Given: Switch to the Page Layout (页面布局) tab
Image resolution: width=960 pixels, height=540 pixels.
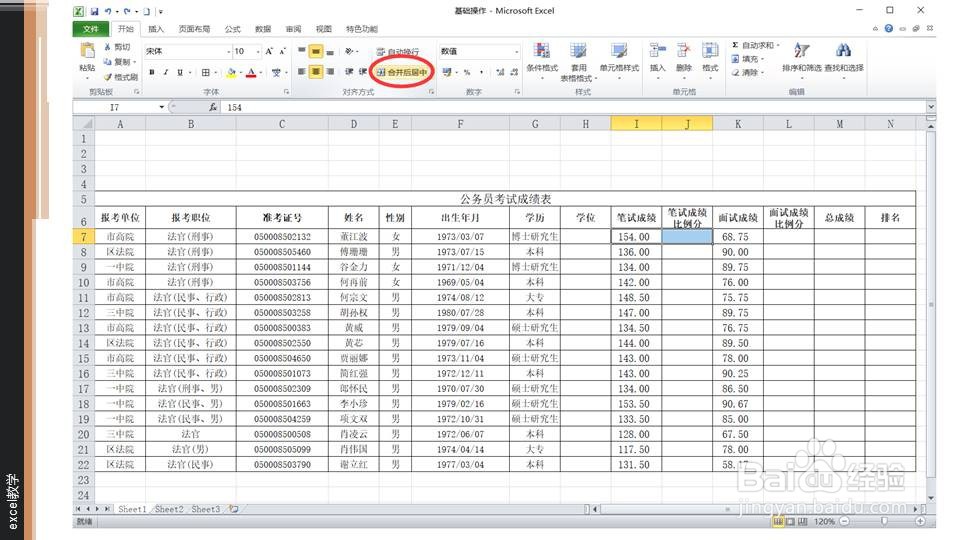Looking at the screenshot, I should [194, 29].
